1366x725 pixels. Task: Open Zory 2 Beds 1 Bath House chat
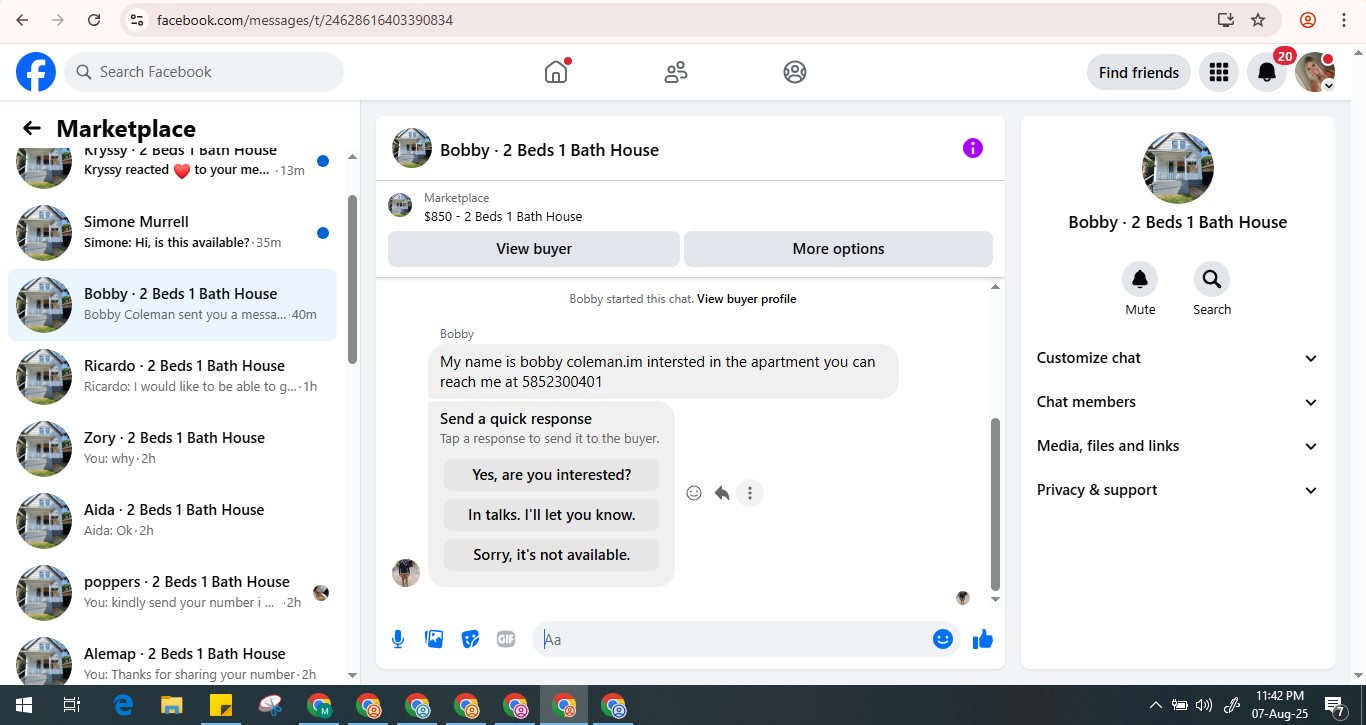point(172,448)
